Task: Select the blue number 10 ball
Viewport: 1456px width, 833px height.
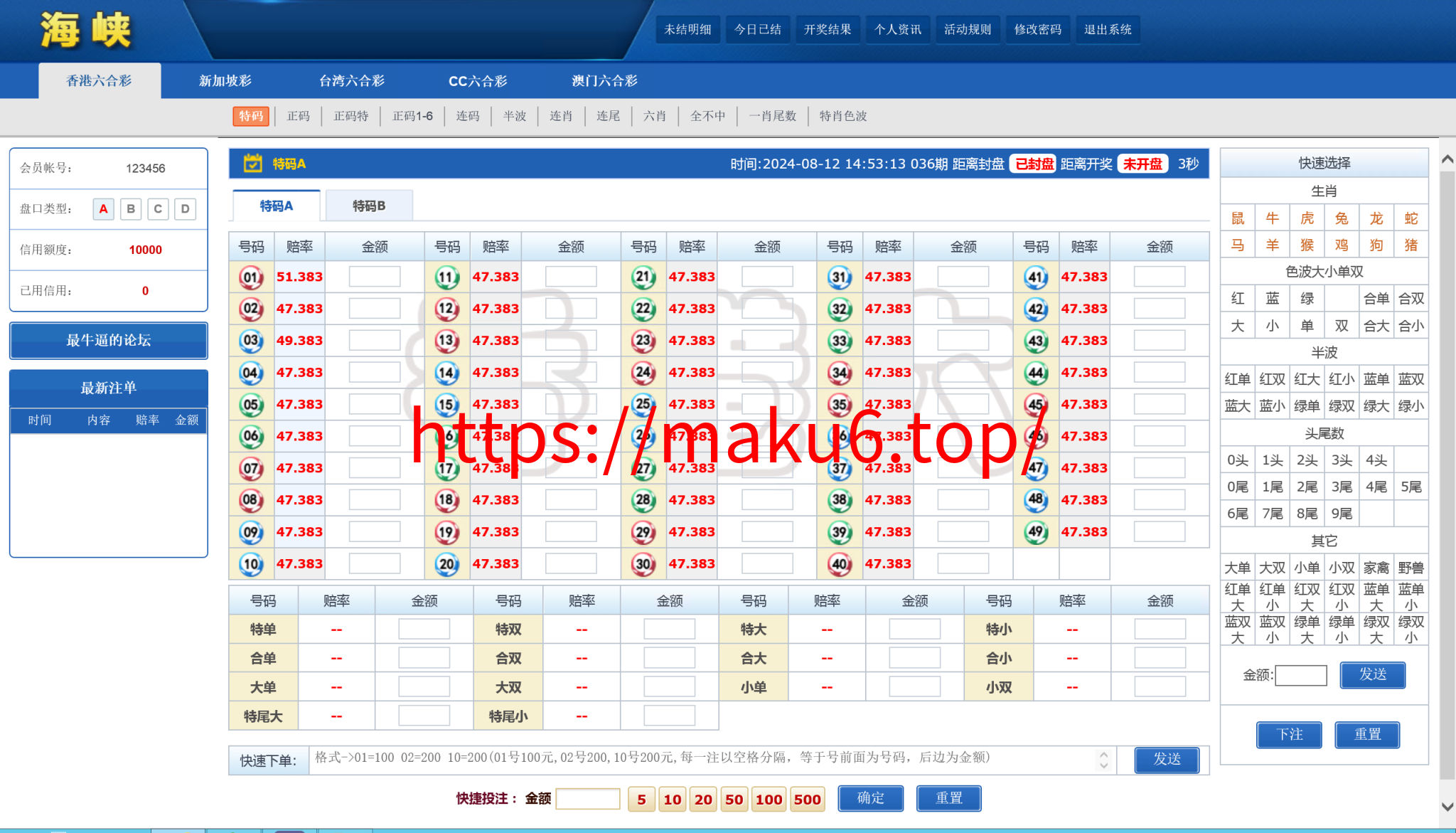Action: [x=251, y=564]
